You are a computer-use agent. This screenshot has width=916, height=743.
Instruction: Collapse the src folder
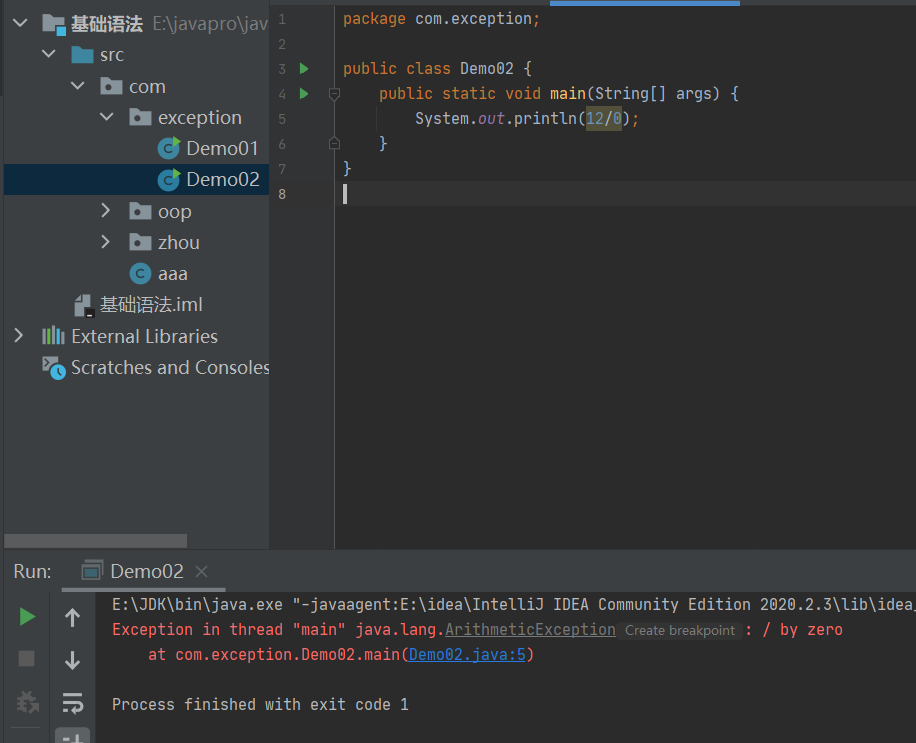pos(49,54)
